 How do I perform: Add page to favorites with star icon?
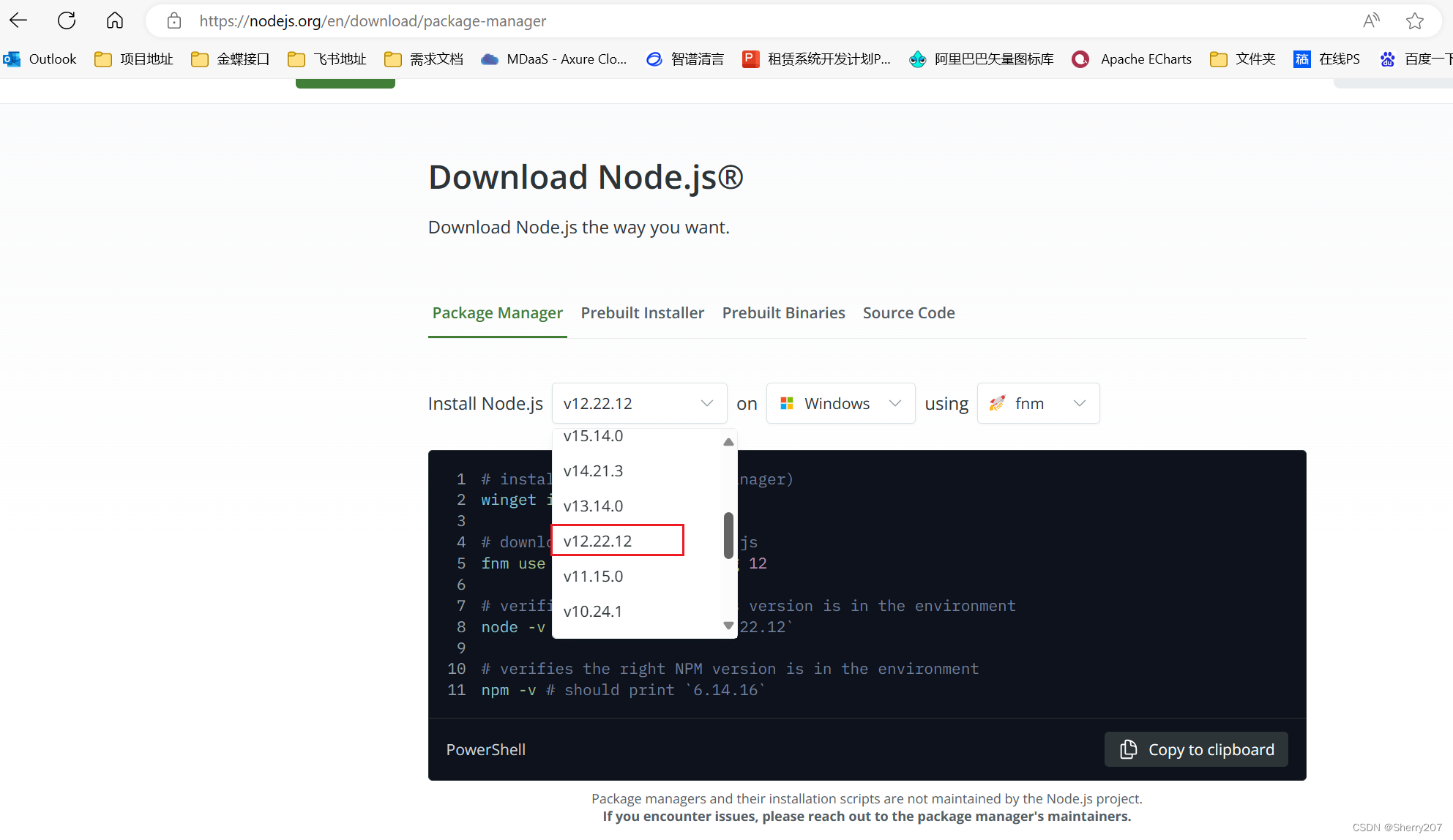pyautogui.click(x=1415, y=20)
